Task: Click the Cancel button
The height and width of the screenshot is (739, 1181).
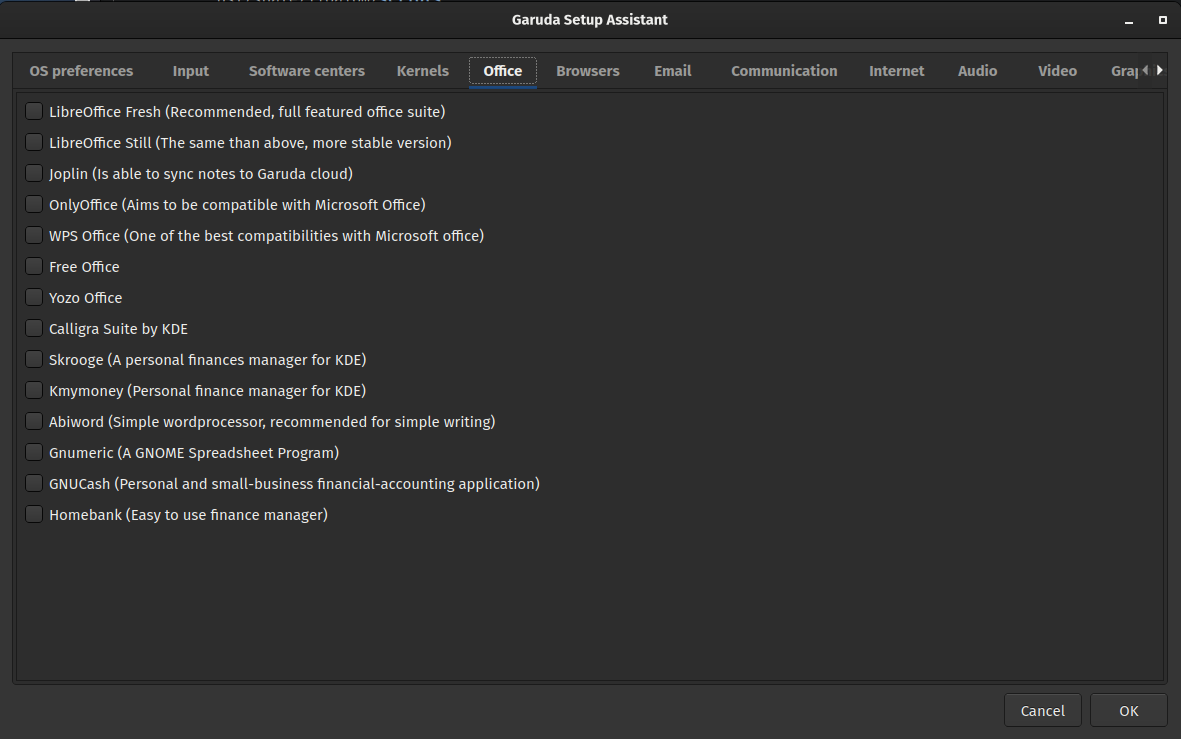Action: pos(1042,710)
